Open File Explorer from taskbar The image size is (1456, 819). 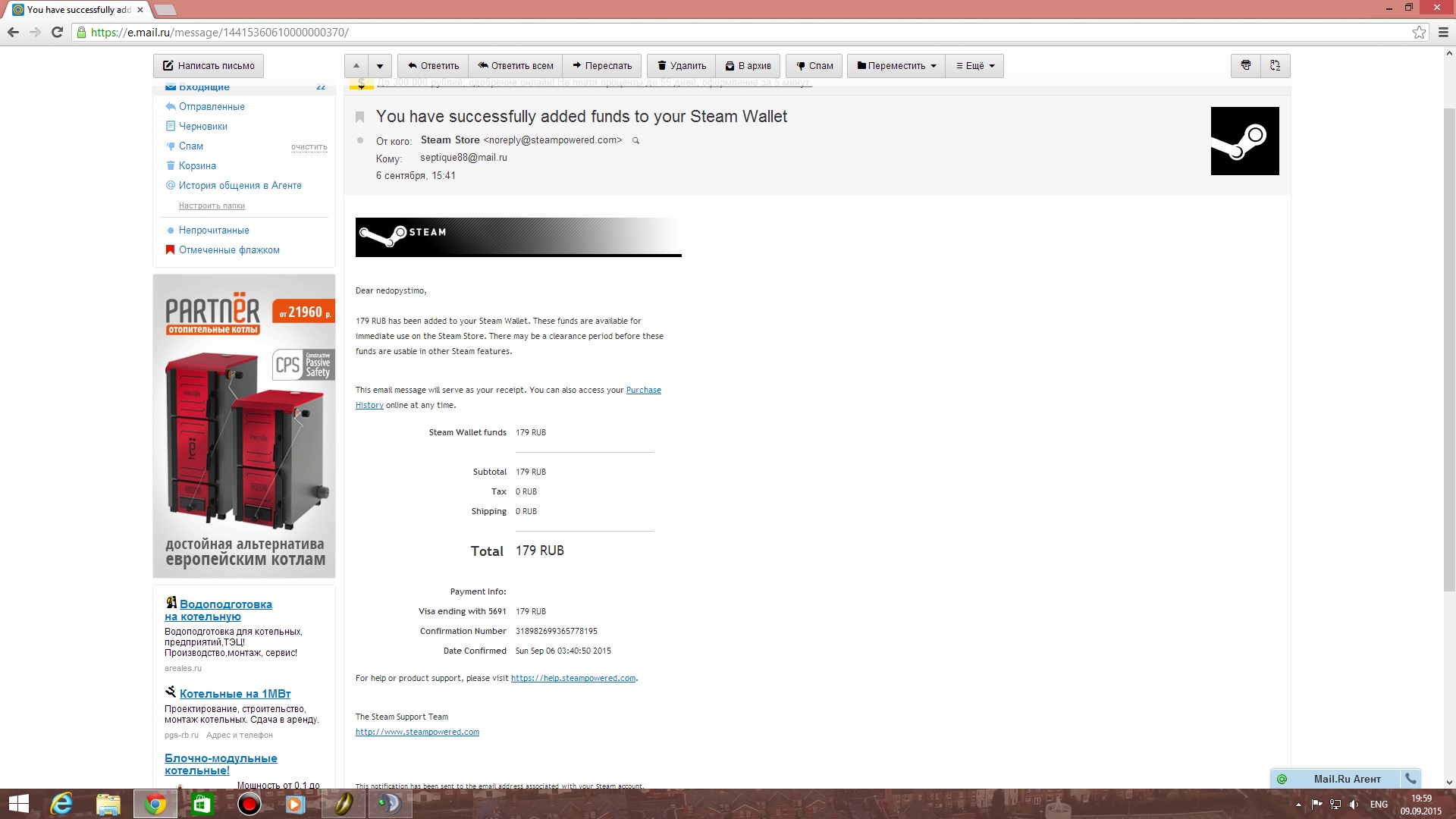108,804
